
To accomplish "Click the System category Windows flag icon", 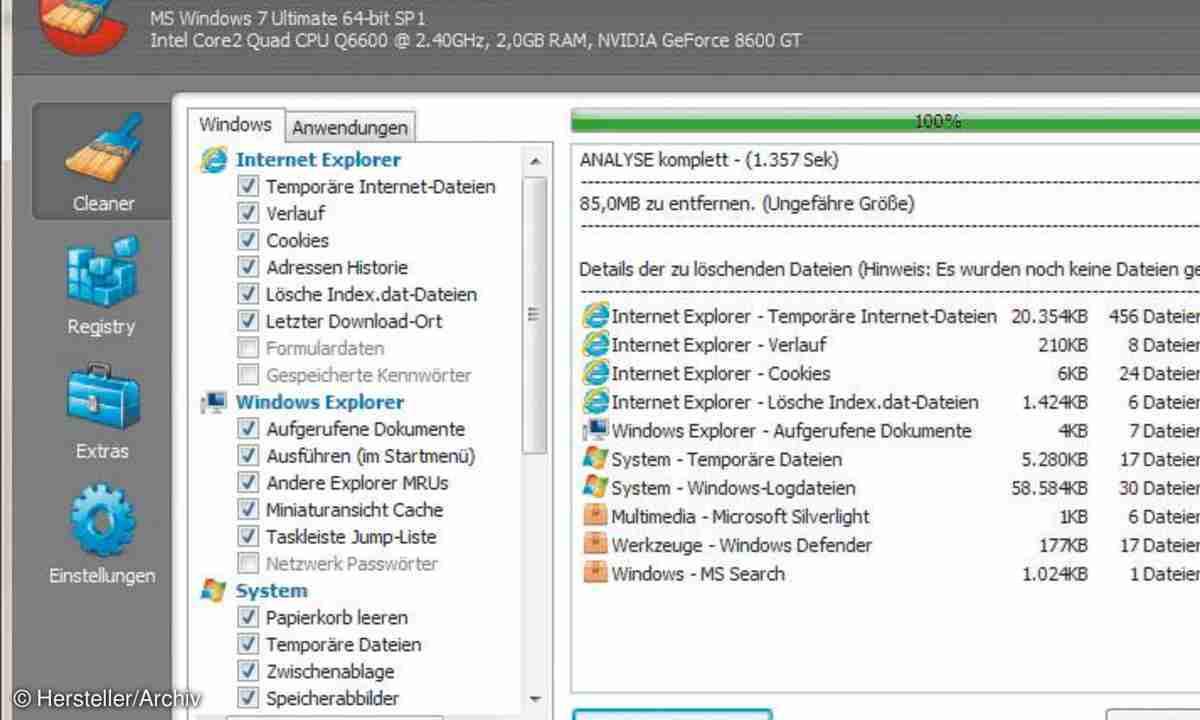I will pos(213,591).
